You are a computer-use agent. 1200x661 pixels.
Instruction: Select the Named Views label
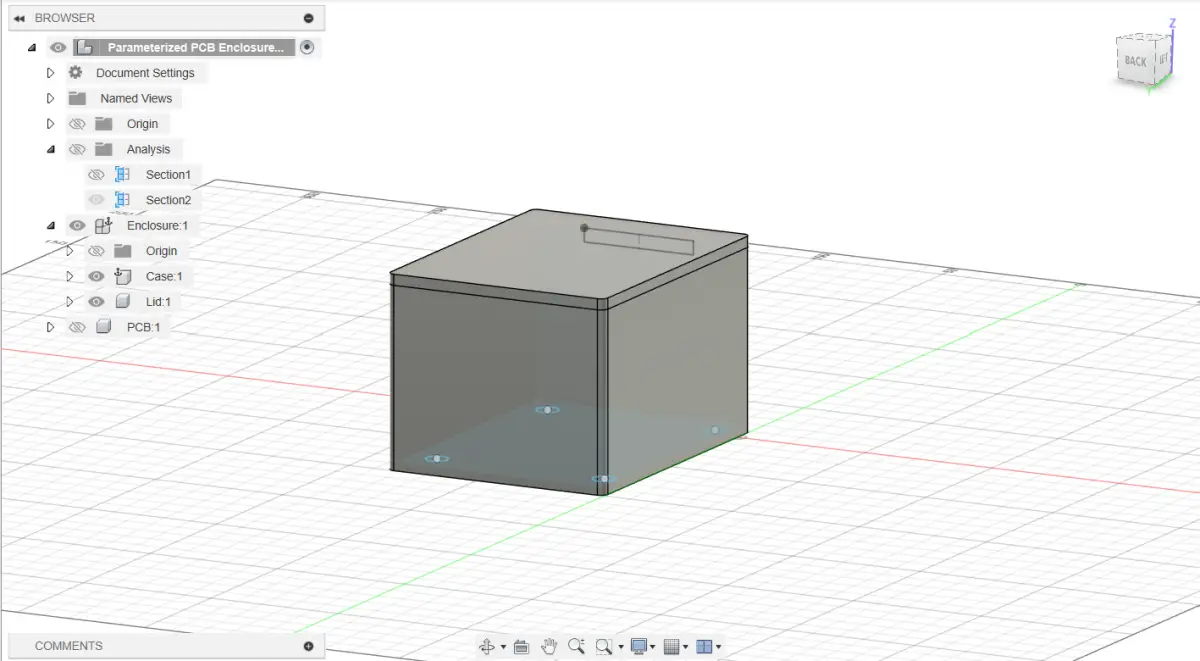pyautogui.click(x=136, y=98)
